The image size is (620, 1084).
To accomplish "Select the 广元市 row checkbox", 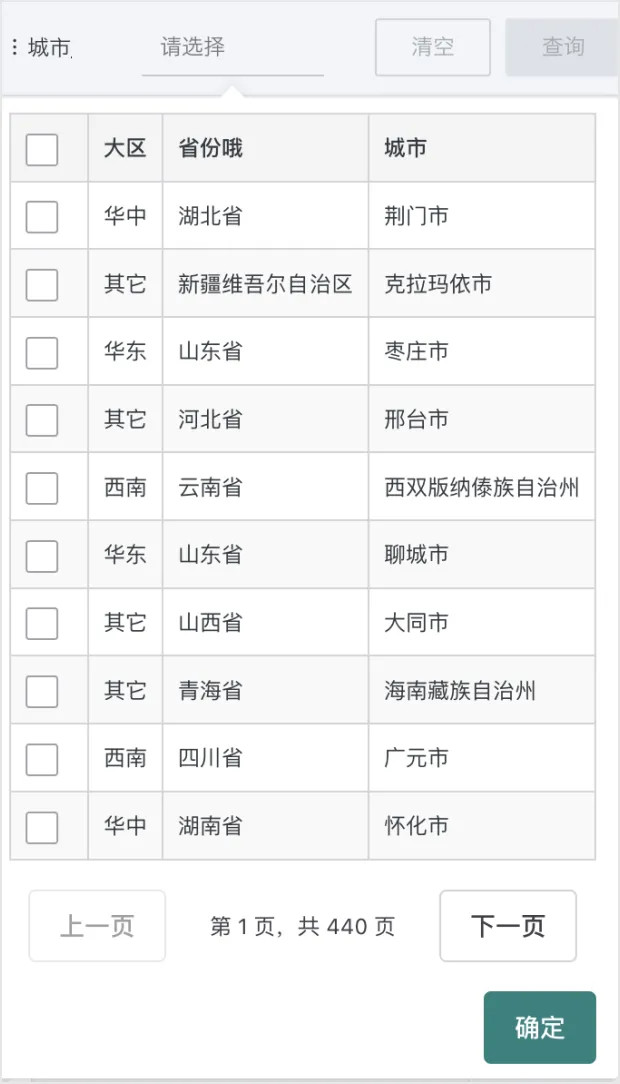I will click(42, 759).
